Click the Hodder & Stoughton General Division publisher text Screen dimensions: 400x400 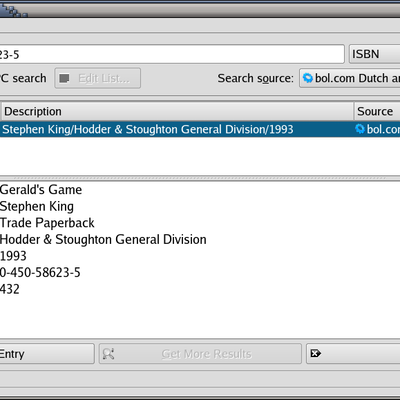tap(103, 240)
